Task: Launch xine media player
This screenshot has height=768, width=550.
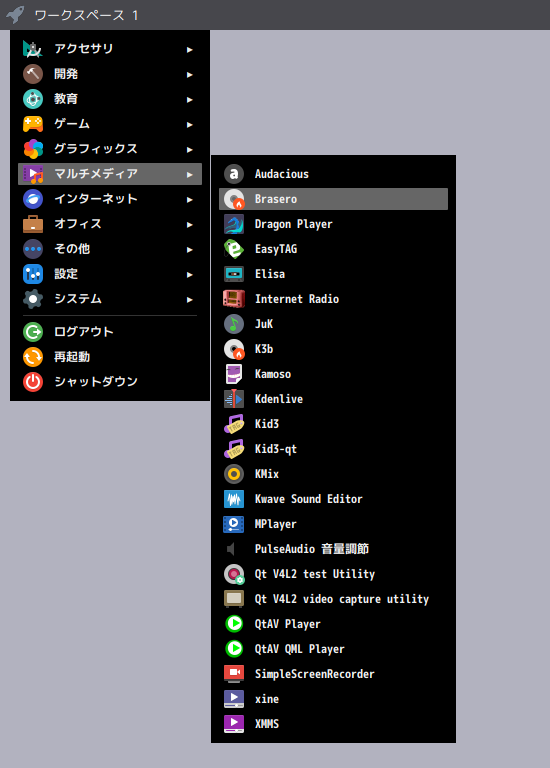Action: click(x=333, y=698)
